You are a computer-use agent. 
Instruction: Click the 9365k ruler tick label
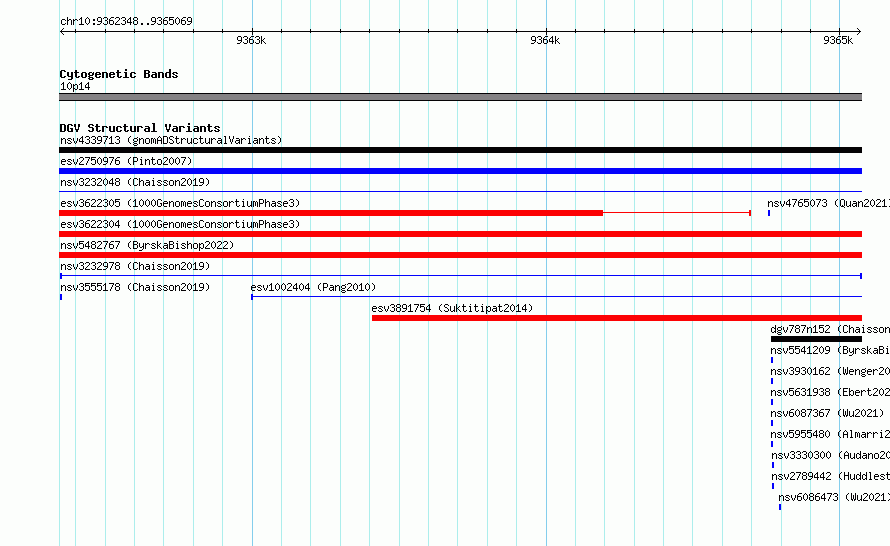(x=838, y=40)
